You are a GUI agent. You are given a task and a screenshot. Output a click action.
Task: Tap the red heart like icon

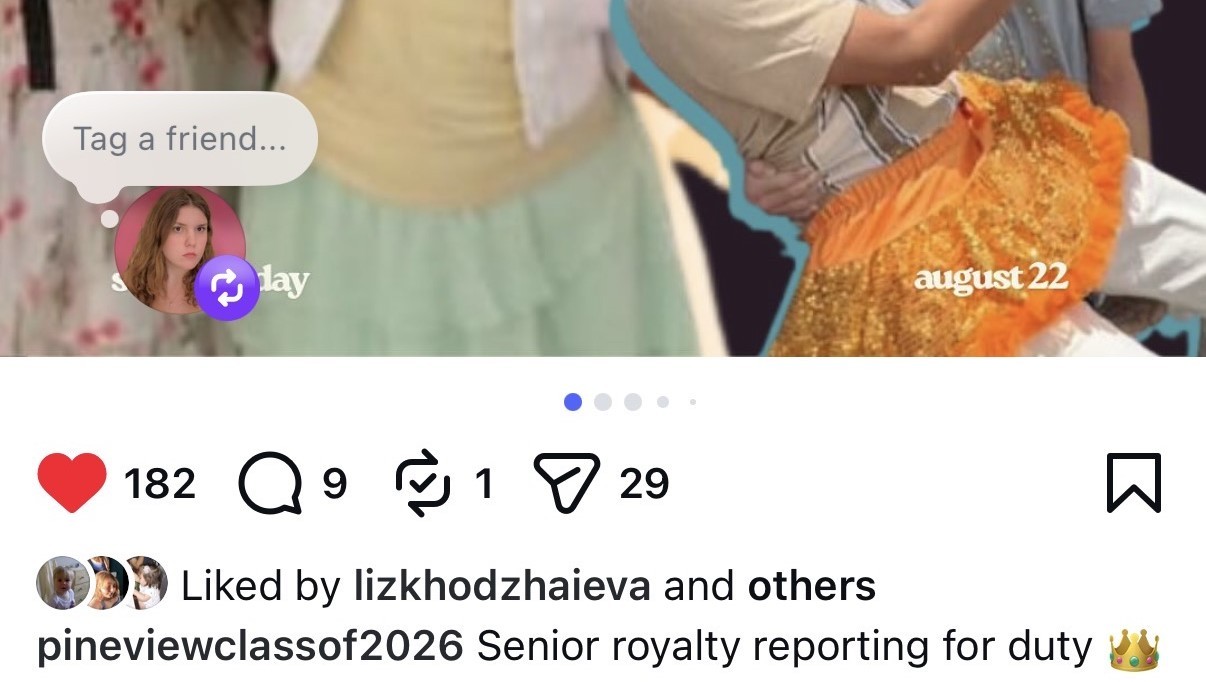72,483
